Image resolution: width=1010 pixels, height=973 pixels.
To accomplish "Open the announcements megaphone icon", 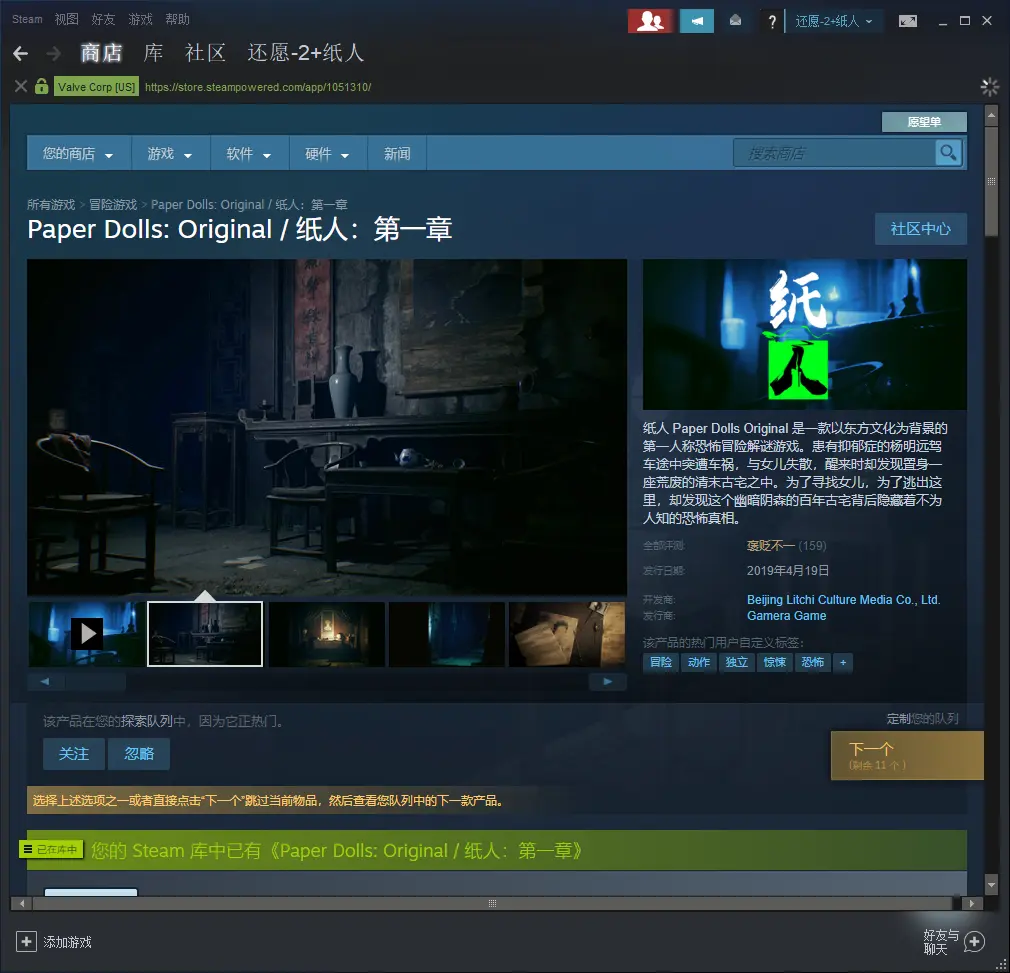I will (x=696, y=21).
